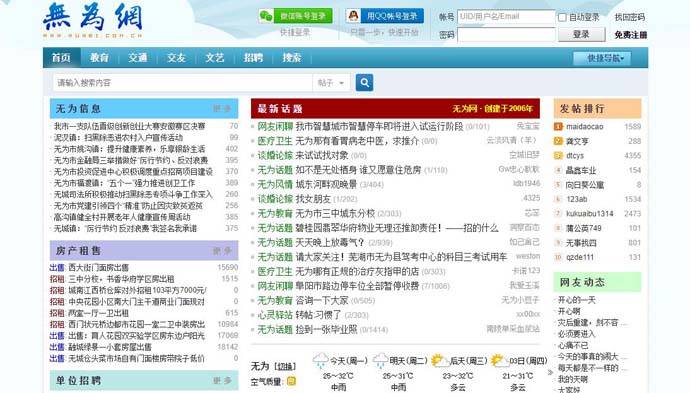This screenshot has height=393, width=690.
Task: Open topic 咨询一下大家
Action: point(322,301)
